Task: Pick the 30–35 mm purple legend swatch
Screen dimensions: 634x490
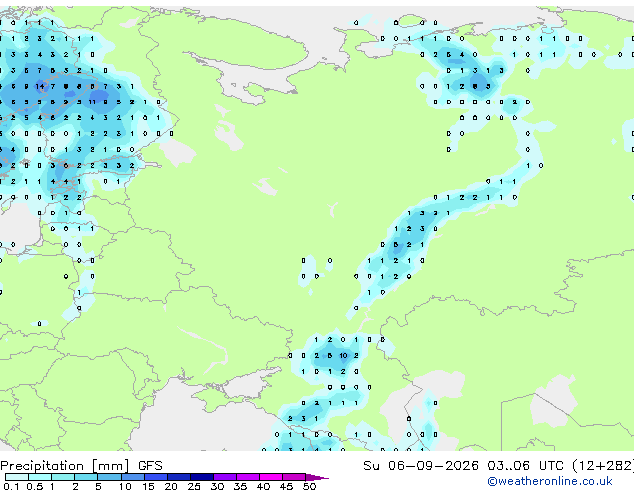Action: [x=225, y=477]
